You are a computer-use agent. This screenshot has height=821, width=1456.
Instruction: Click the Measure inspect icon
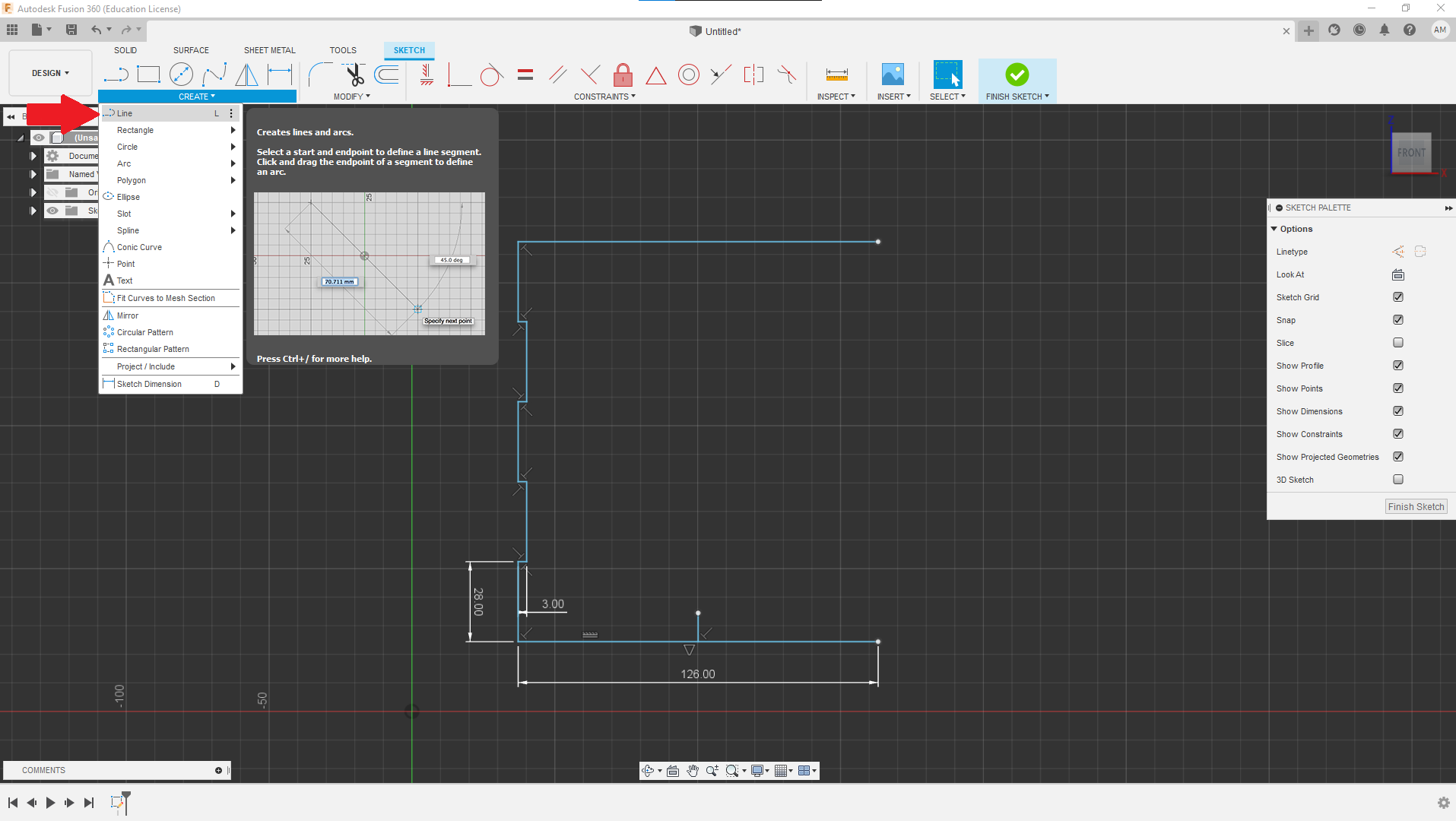(x=836, y=74)
